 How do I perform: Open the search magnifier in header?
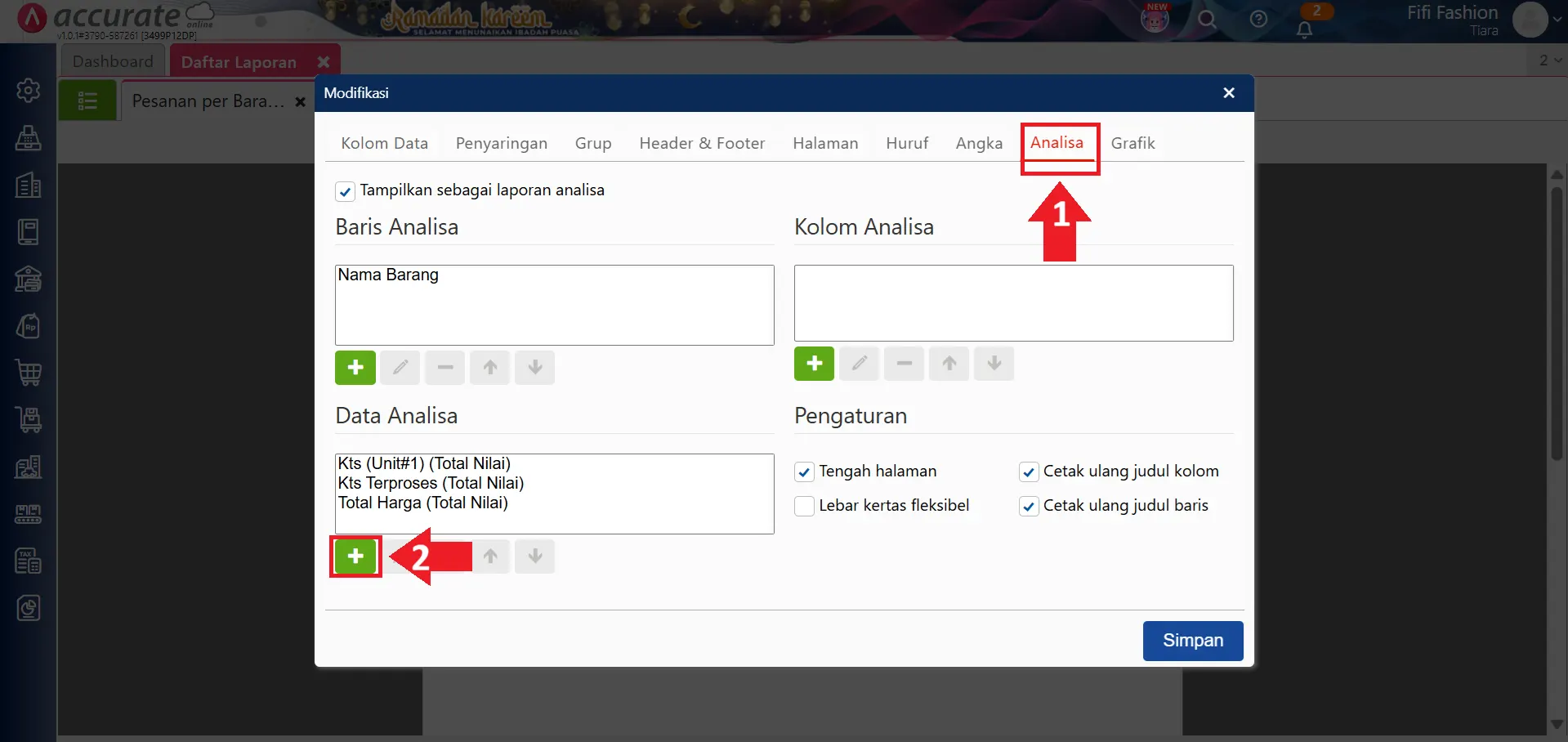tap(1207, 20)
